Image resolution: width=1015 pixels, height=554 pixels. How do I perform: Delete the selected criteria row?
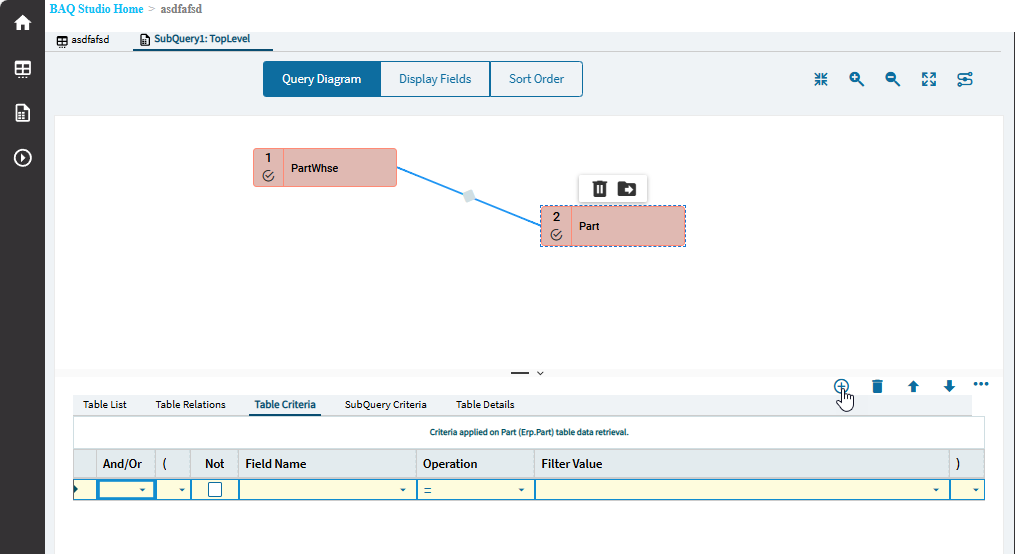point(877,386)
